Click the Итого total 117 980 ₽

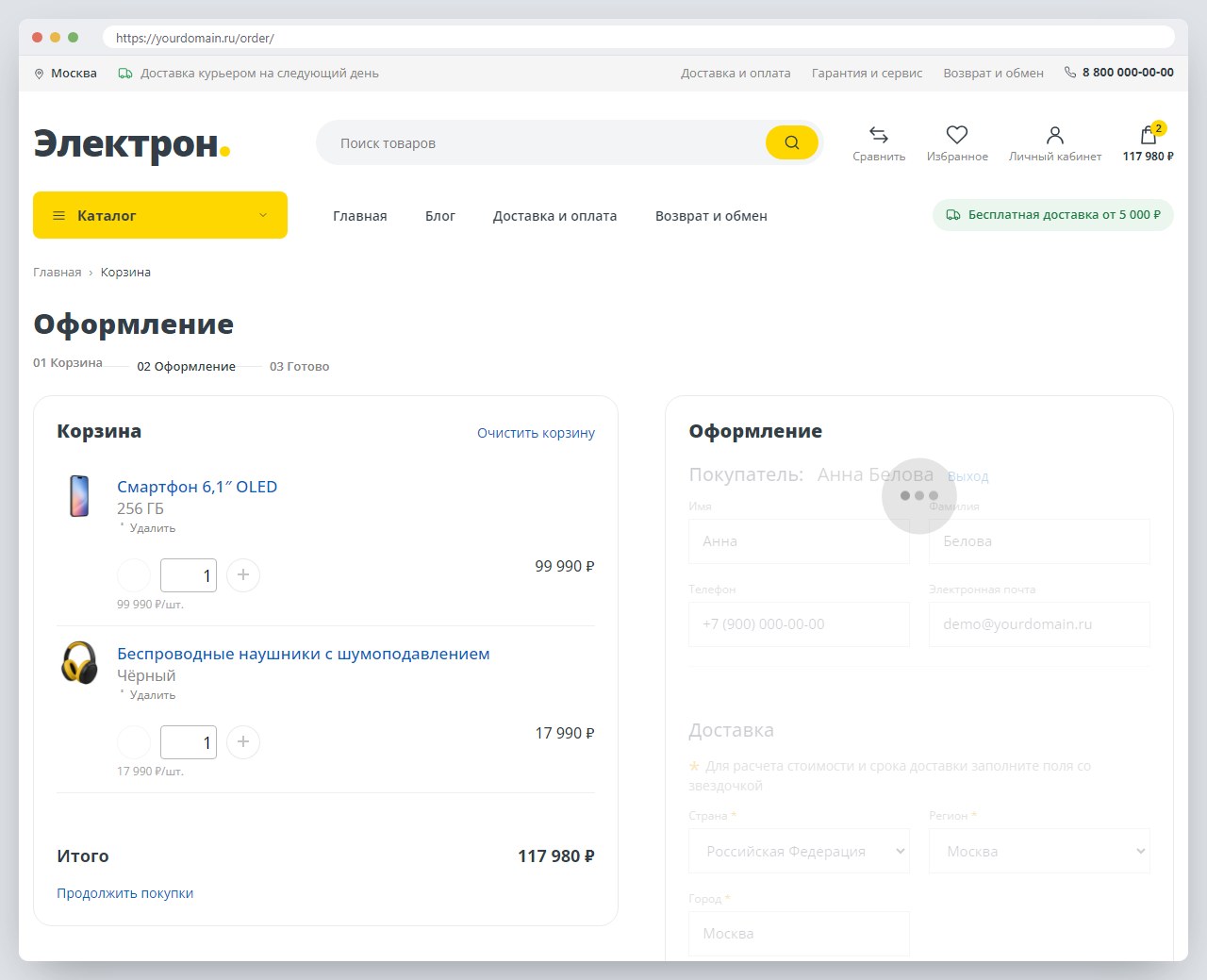[x=555, y=856]
